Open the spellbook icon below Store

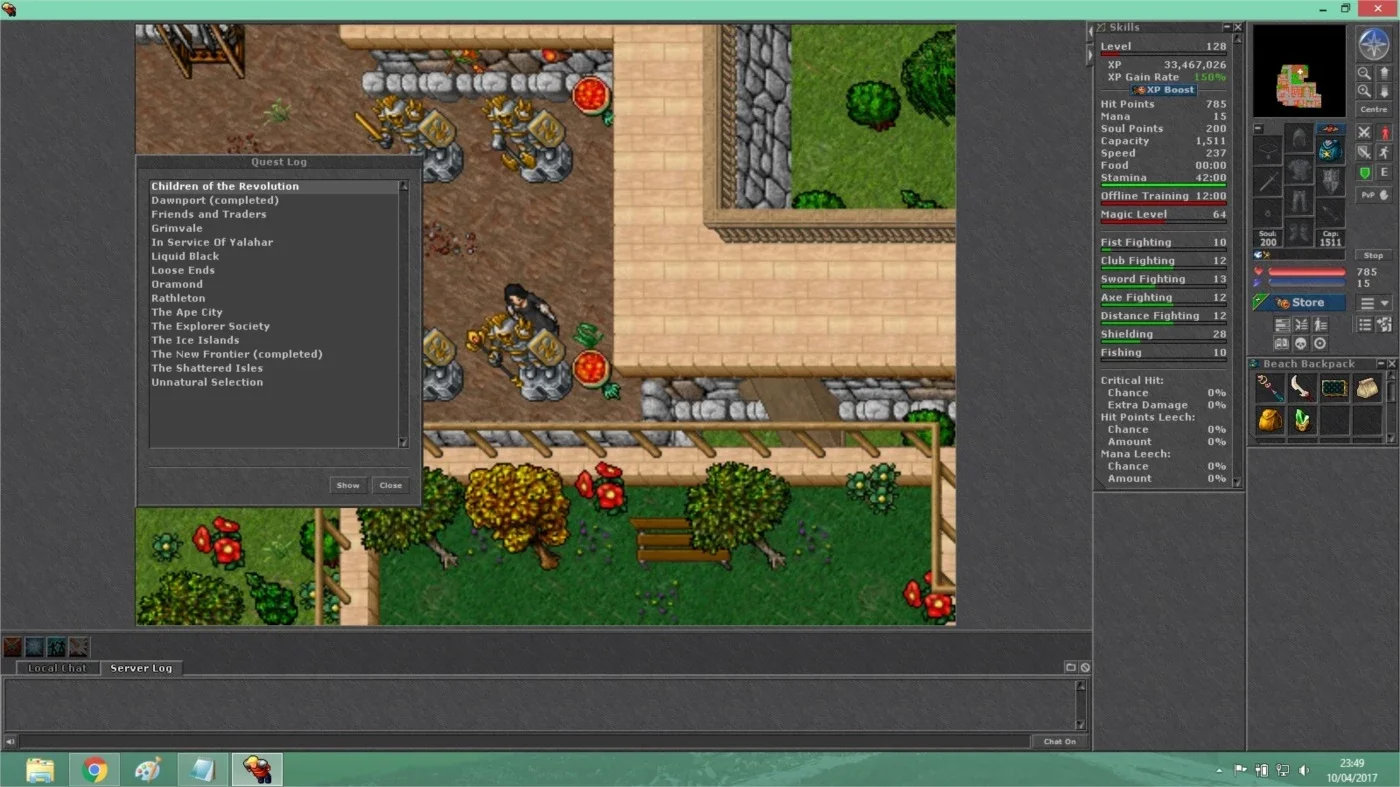(x=1282, y=343)
